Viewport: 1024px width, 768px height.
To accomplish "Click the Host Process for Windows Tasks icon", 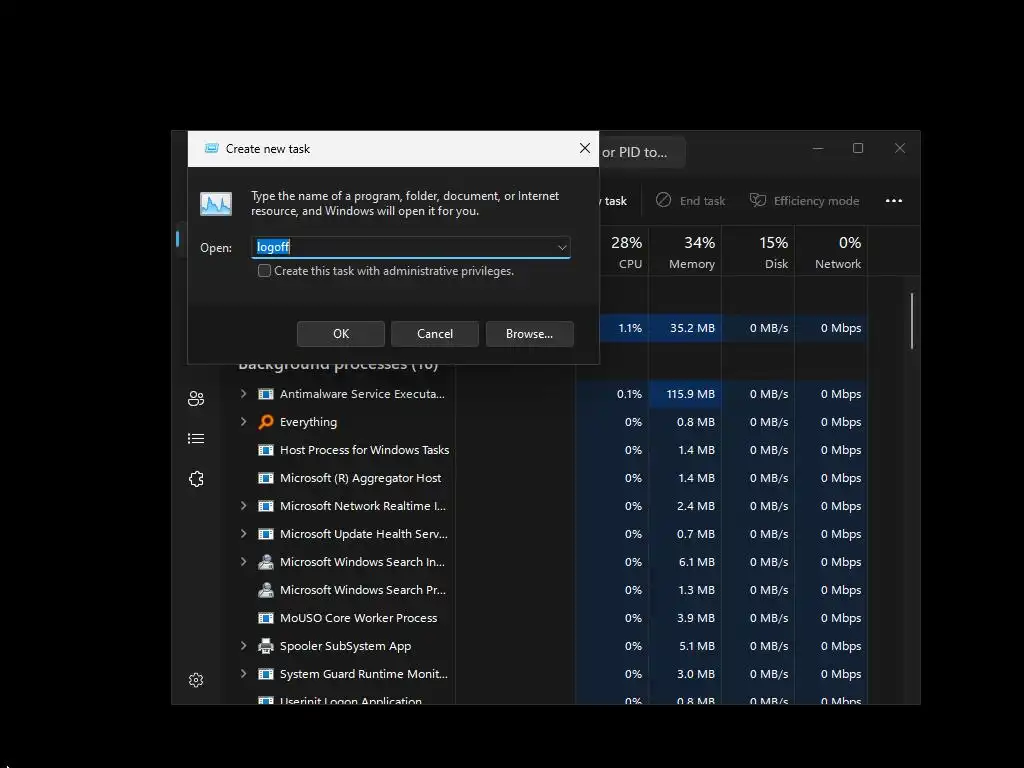I will [x=266, y=450].
